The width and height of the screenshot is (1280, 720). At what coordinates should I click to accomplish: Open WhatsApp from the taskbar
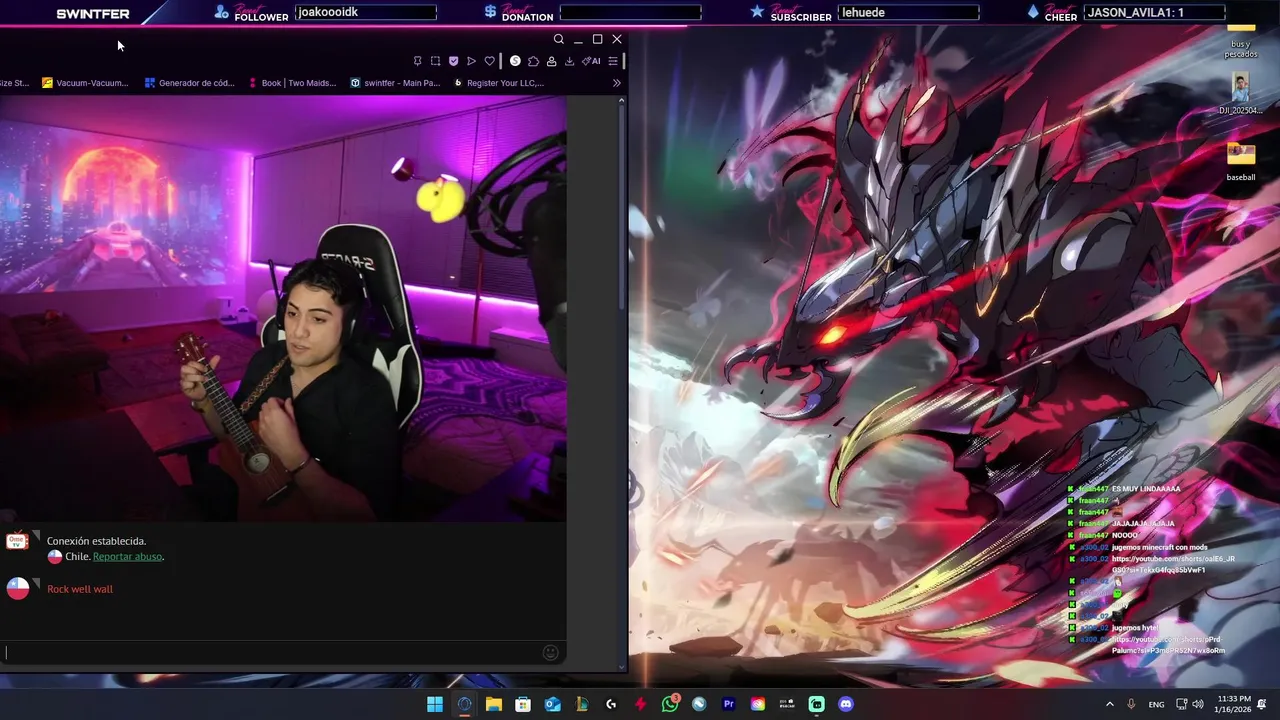[x=670, y=704]
